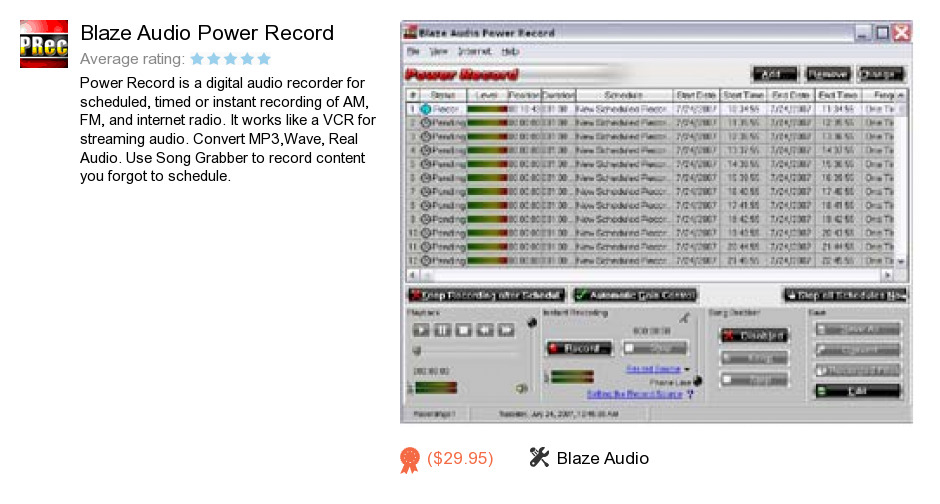Image resolution: width=940 pixels, height=504 pixels.
Task: Click the wrench icon in Instant Recording
Action: point(684,318)
